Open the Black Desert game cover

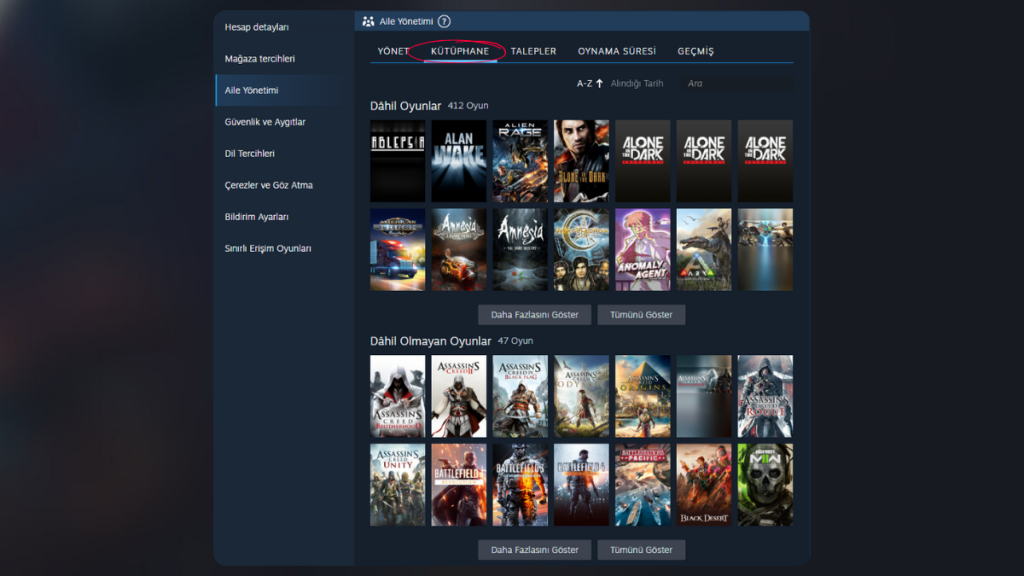[x=704, y=485]
